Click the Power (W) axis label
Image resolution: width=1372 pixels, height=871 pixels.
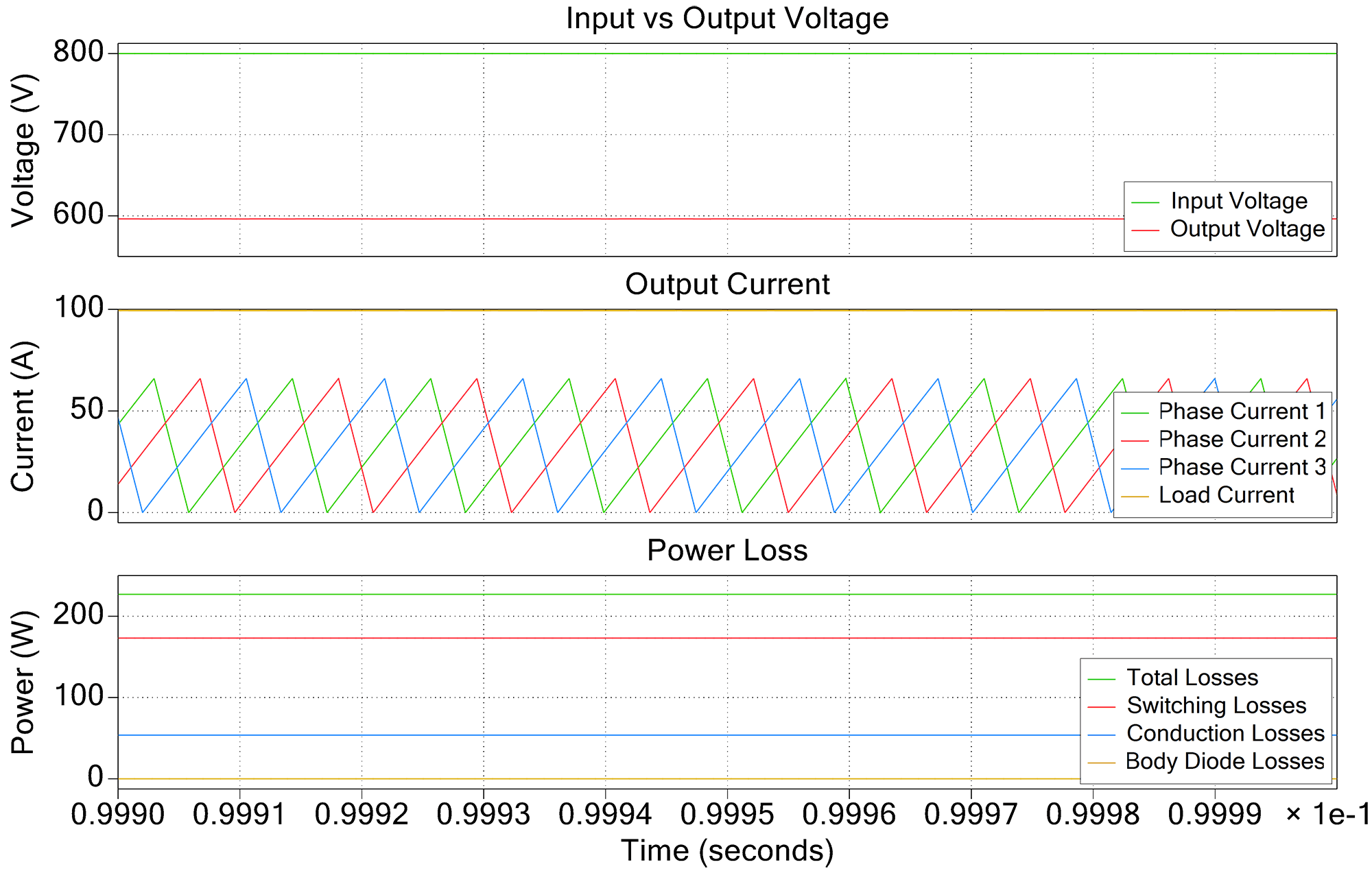coord(23,682)
